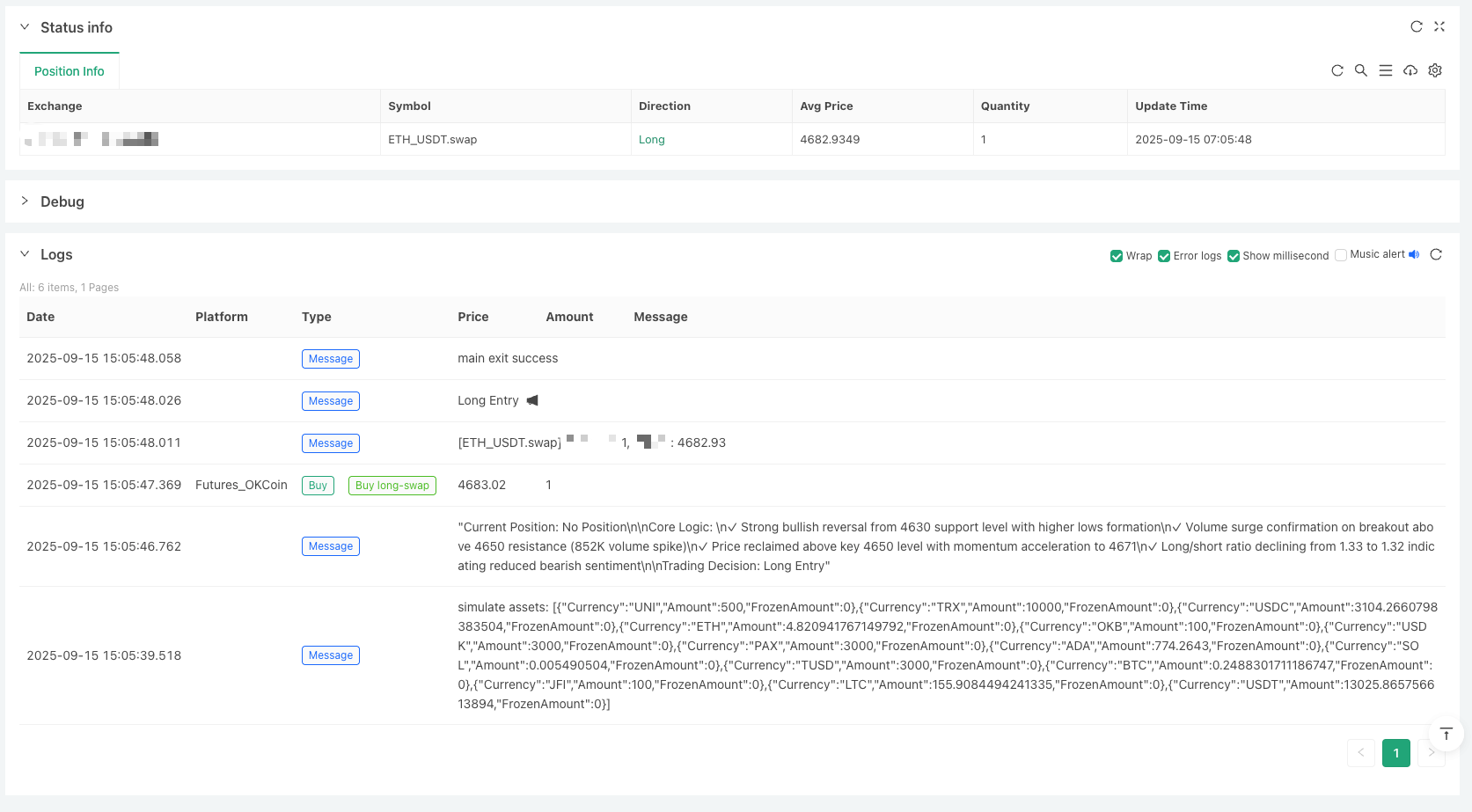Open search in the Position Info panel
The height and width of the screenshot is (812, 1472).
pyautogui.click(x=1361, y=70)
